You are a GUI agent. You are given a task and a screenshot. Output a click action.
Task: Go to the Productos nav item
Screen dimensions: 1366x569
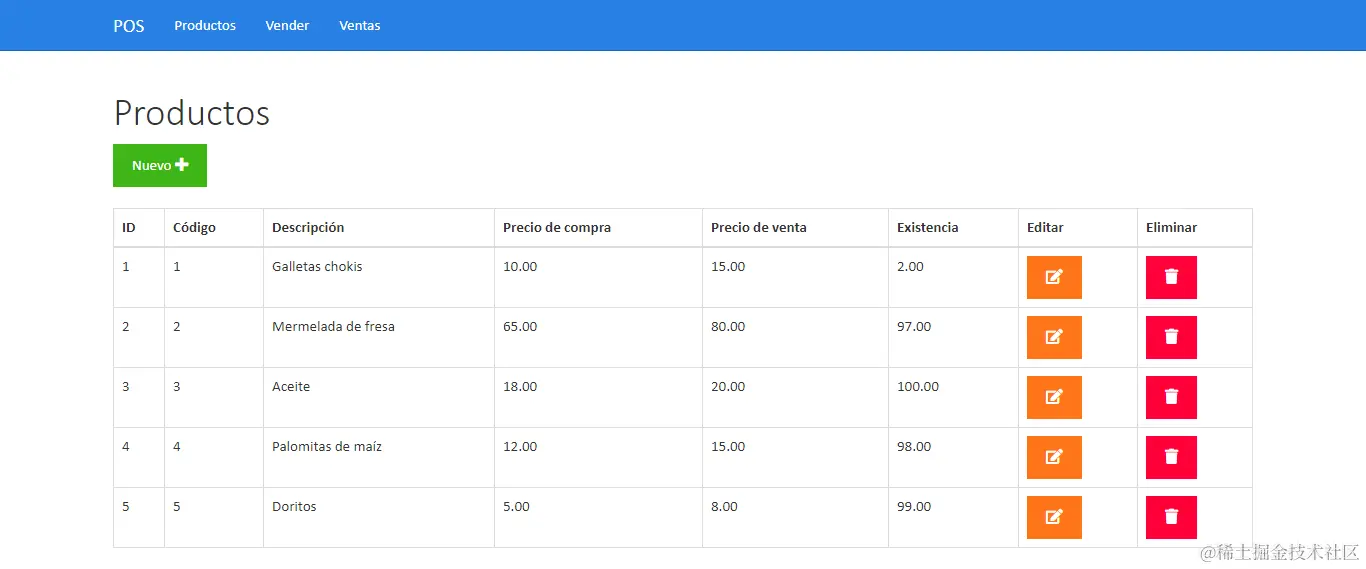point(205,26)
